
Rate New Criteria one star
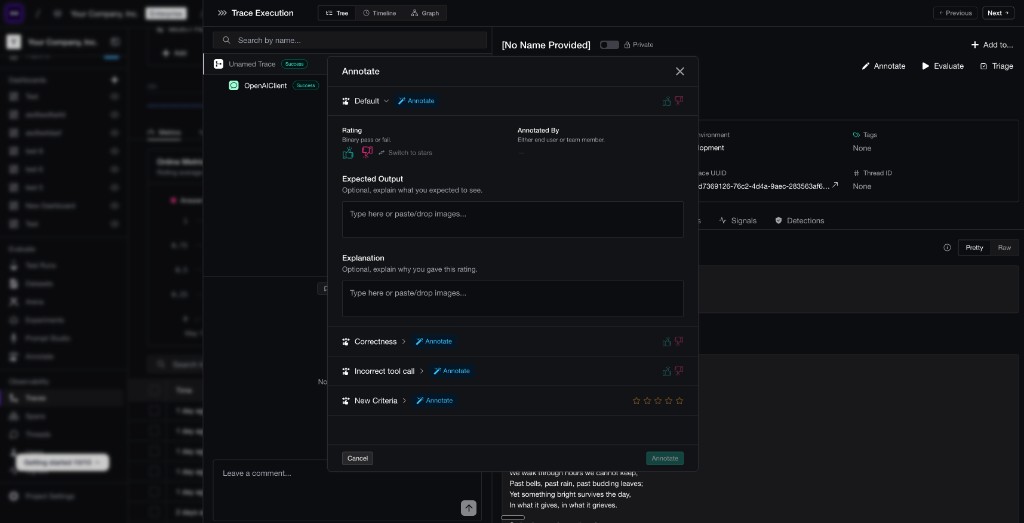point(637,400)
